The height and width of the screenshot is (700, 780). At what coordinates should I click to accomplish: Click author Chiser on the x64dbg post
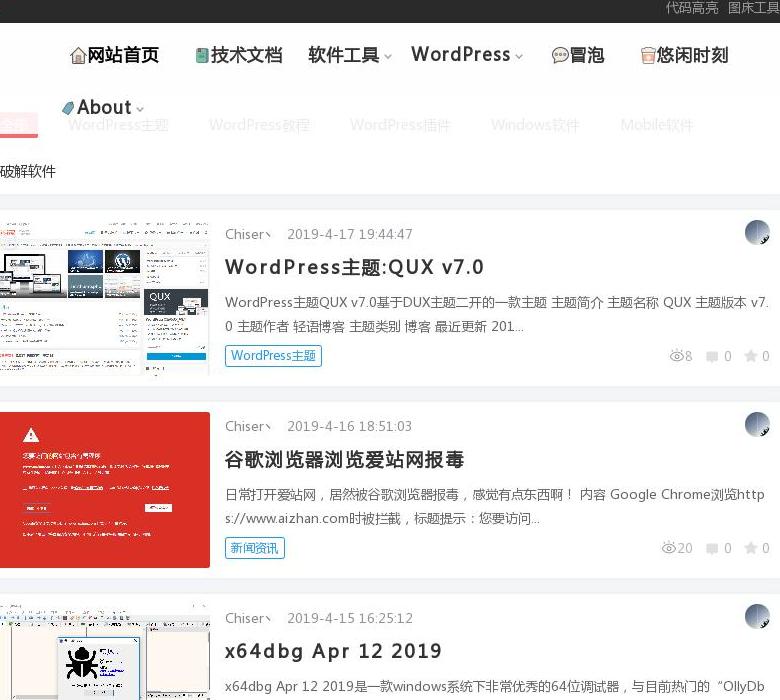247,618
